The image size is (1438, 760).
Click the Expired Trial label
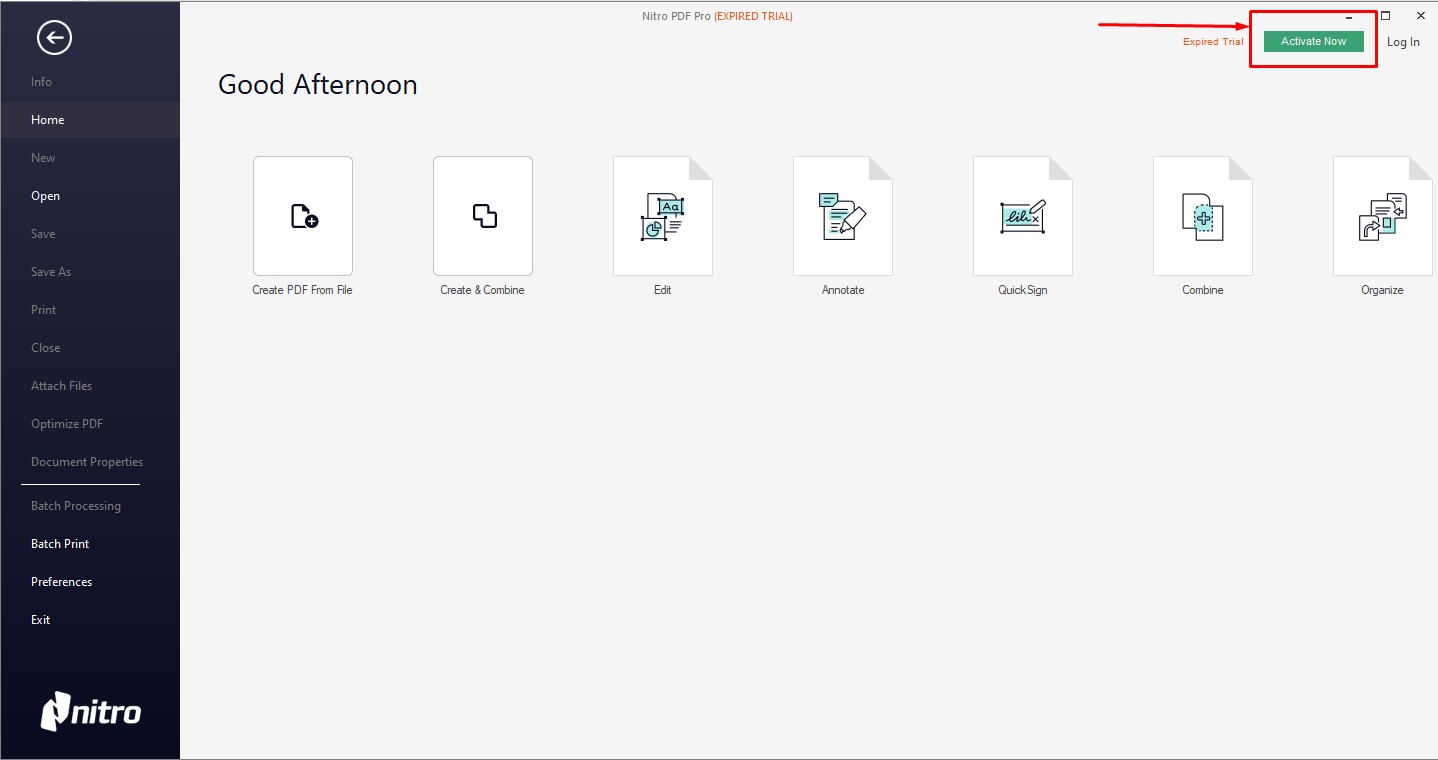point(1213,42)
